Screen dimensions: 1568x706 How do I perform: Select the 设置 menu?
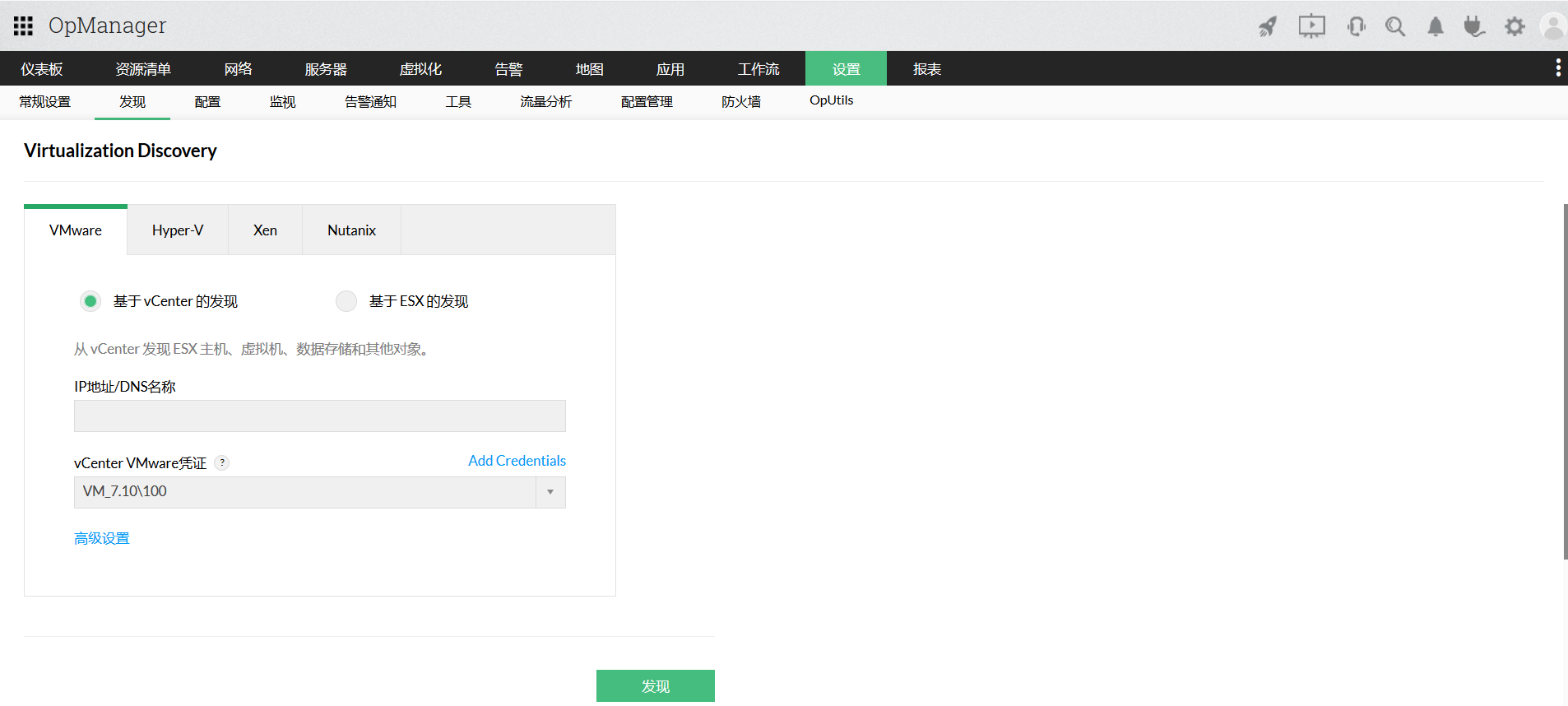coord(846,69)
